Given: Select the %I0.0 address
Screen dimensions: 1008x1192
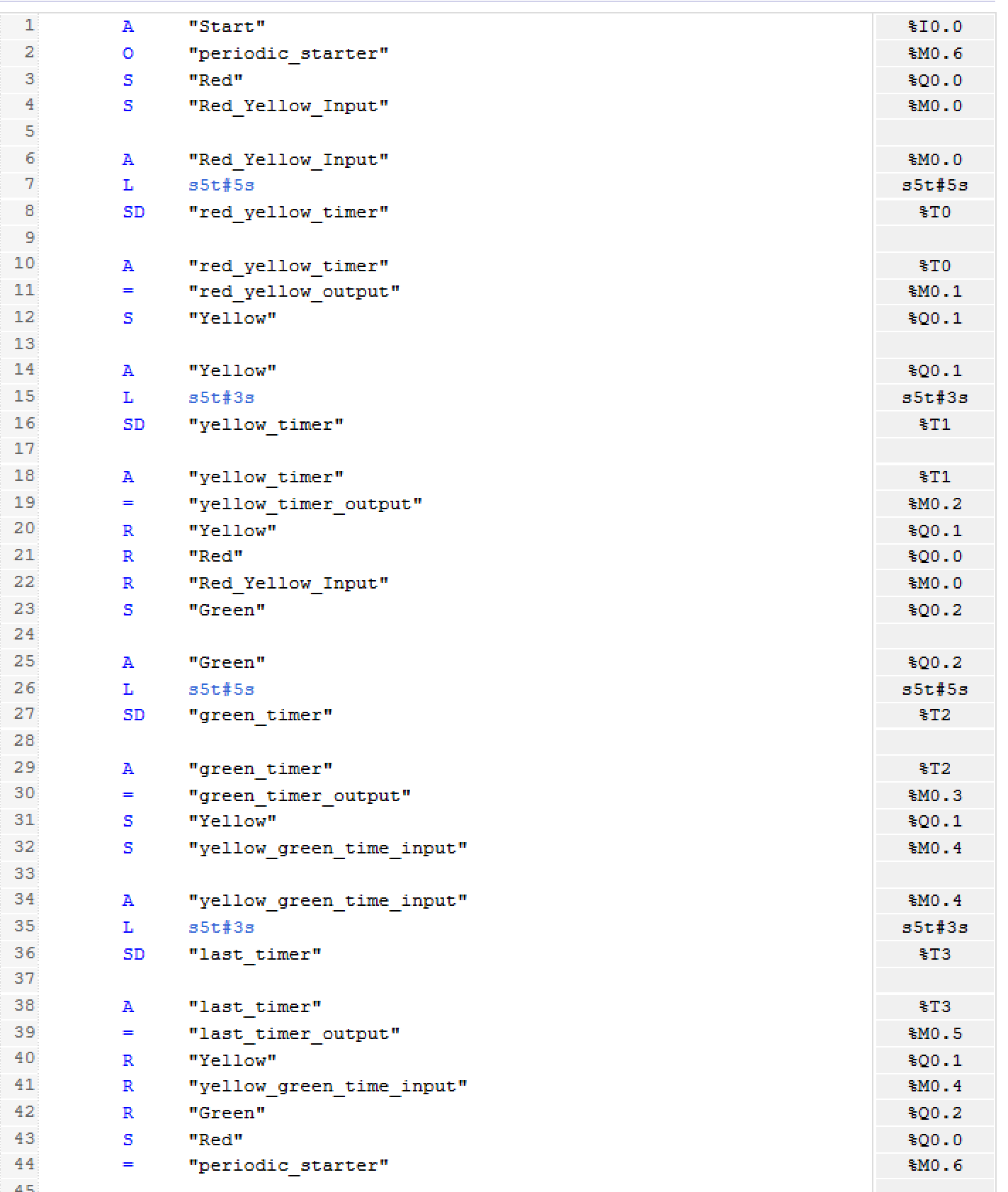Looking at the screenshot, I should point(935,27).
